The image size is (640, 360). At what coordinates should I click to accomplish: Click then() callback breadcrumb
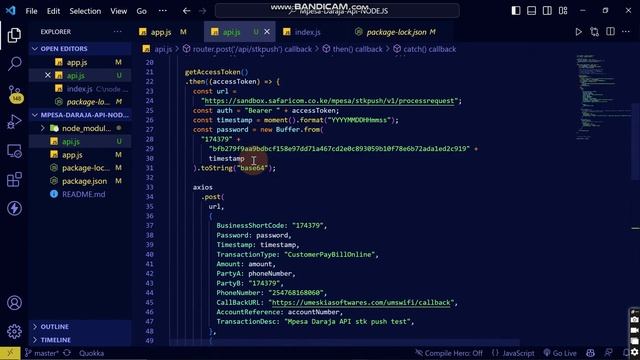(x=353, y=49)
